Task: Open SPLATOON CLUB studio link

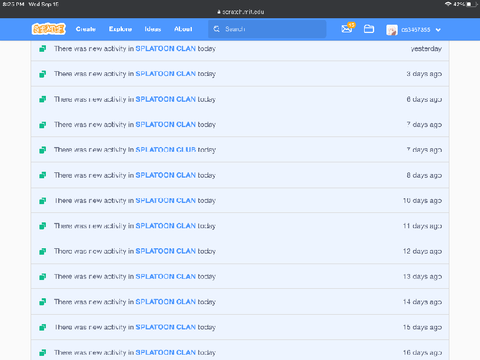Action: pos(166,150)
